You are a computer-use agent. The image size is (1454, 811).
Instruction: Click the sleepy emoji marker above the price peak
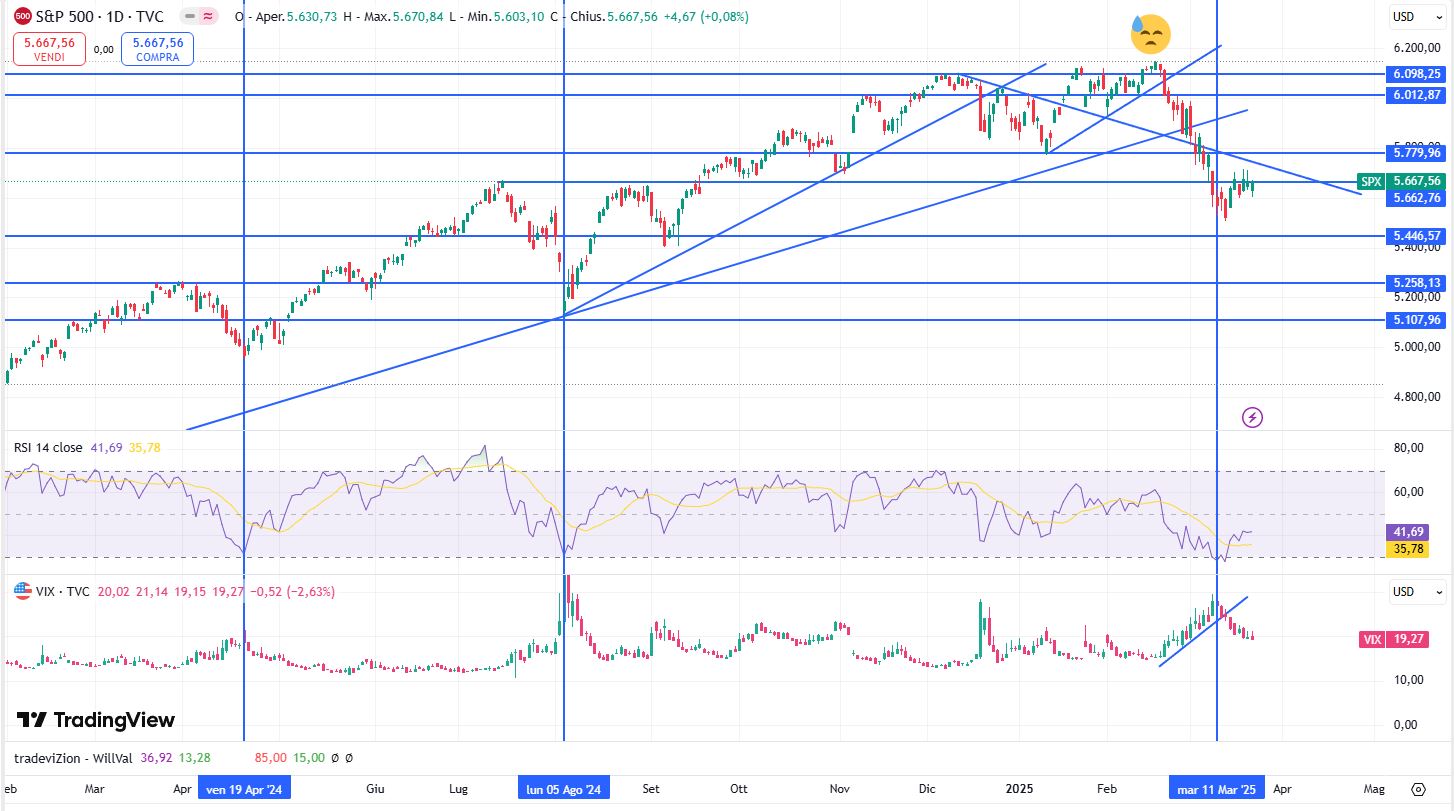pyautogui.click(x=1149, y=35)
